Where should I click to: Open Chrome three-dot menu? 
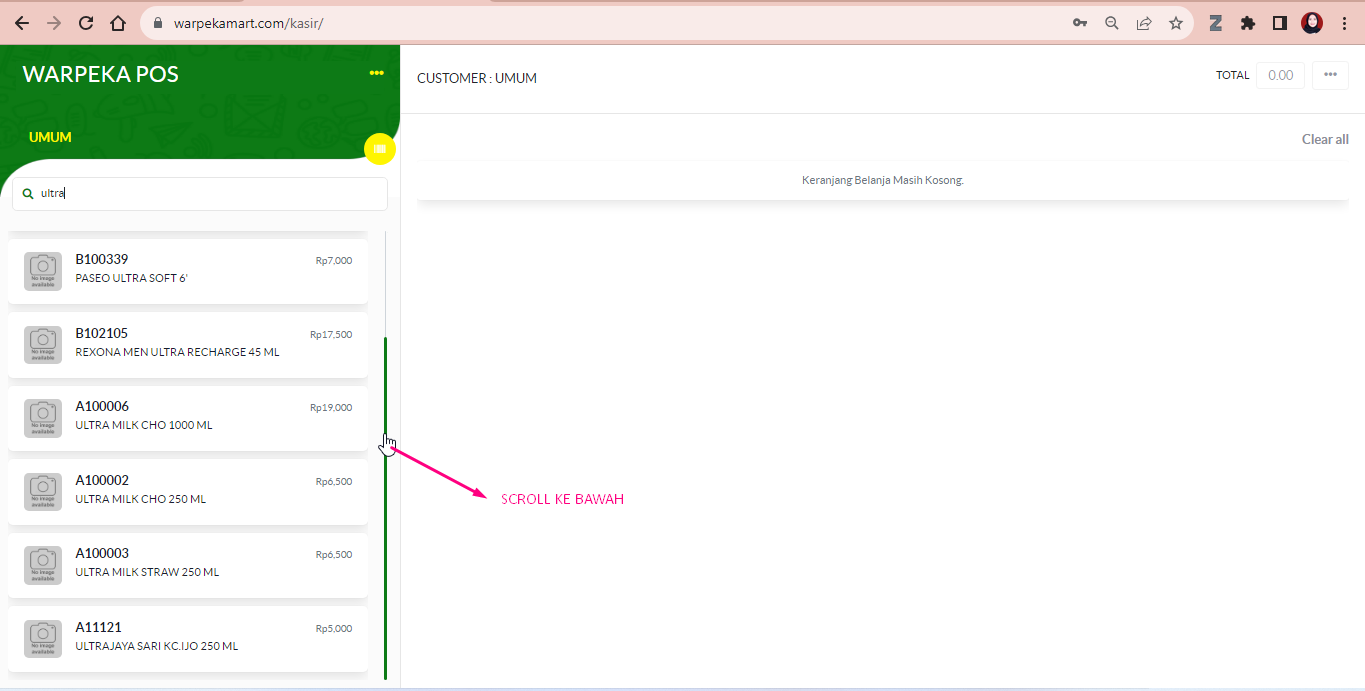1344,23
